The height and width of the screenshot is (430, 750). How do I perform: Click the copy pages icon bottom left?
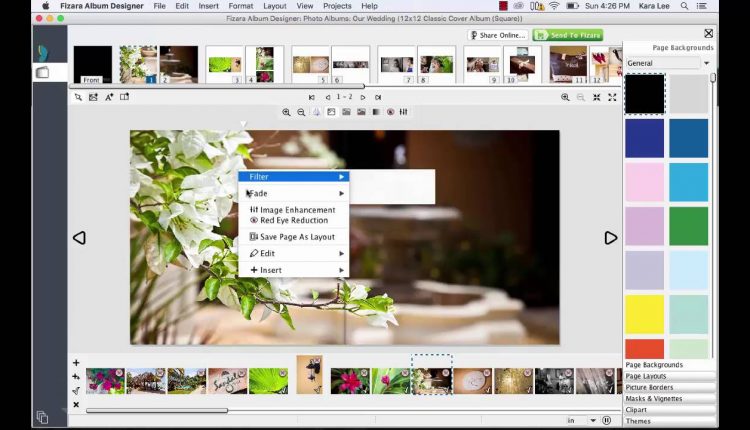(x=42, y=417)
